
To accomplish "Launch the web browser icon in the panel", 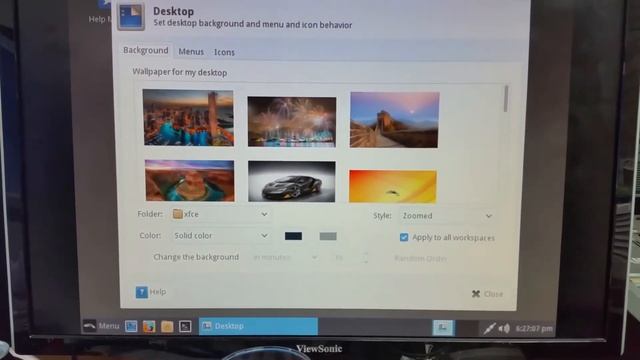I will pos(149,327).
